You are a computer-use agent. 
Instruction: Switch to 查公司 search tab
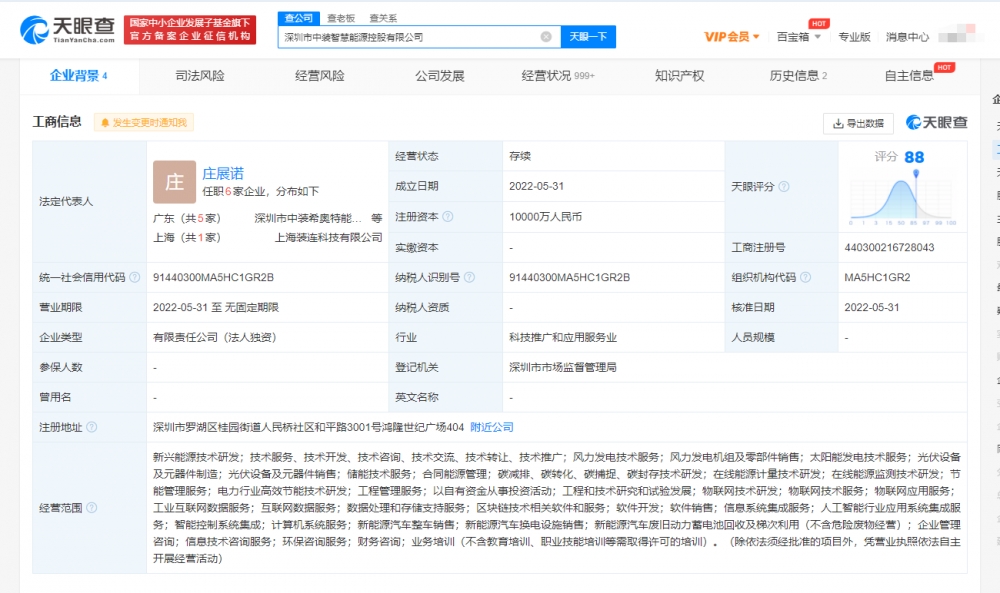298,18
